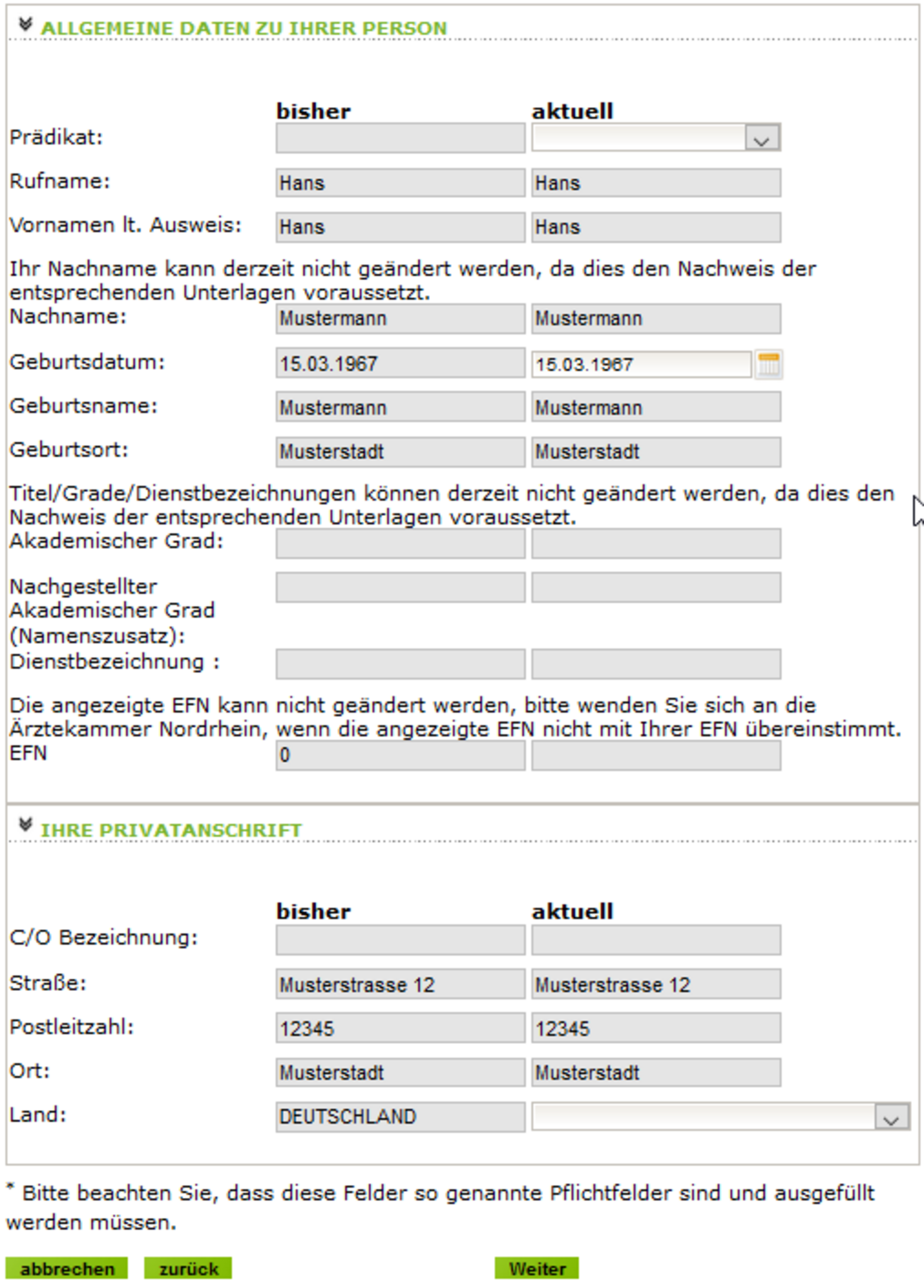The image size is (924, 1288).
Task: Click the aktuell Straße field
Action: click(656, 984)
